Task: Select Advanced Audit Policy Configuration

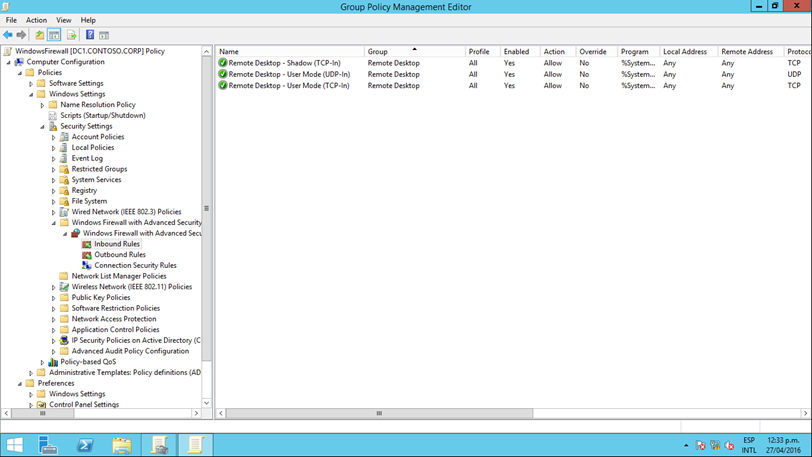Action: [x=130, y=351]
